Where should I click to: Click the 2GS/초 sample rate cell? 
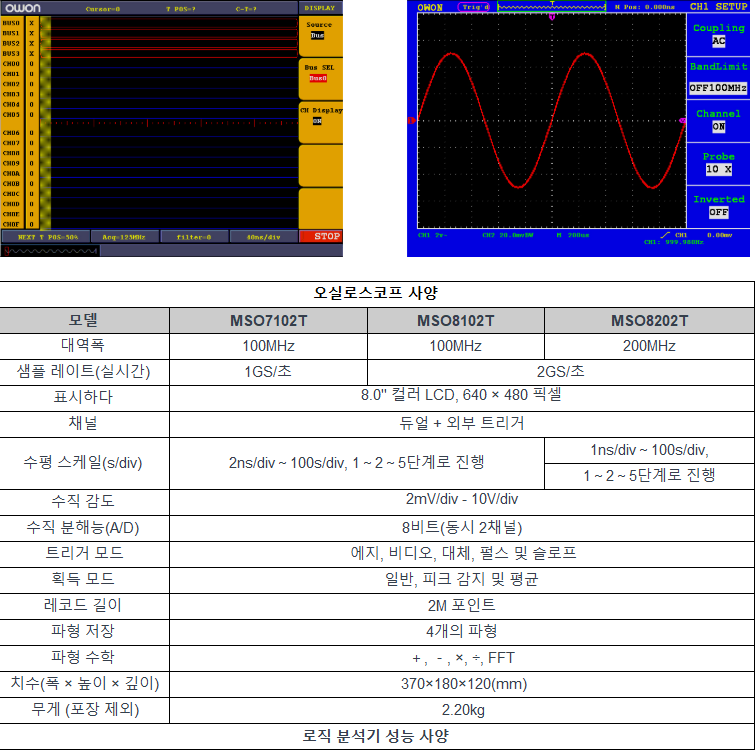[560, 372]
